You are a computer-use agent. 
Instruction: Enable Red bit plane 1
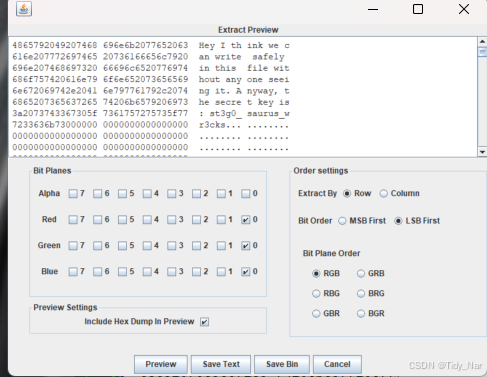click(221, 220)
